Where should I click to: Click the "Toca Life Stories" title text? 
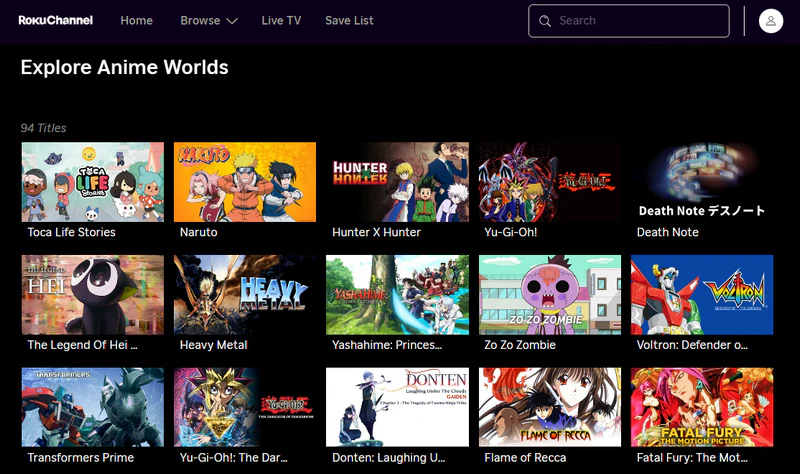click(71, 232)
